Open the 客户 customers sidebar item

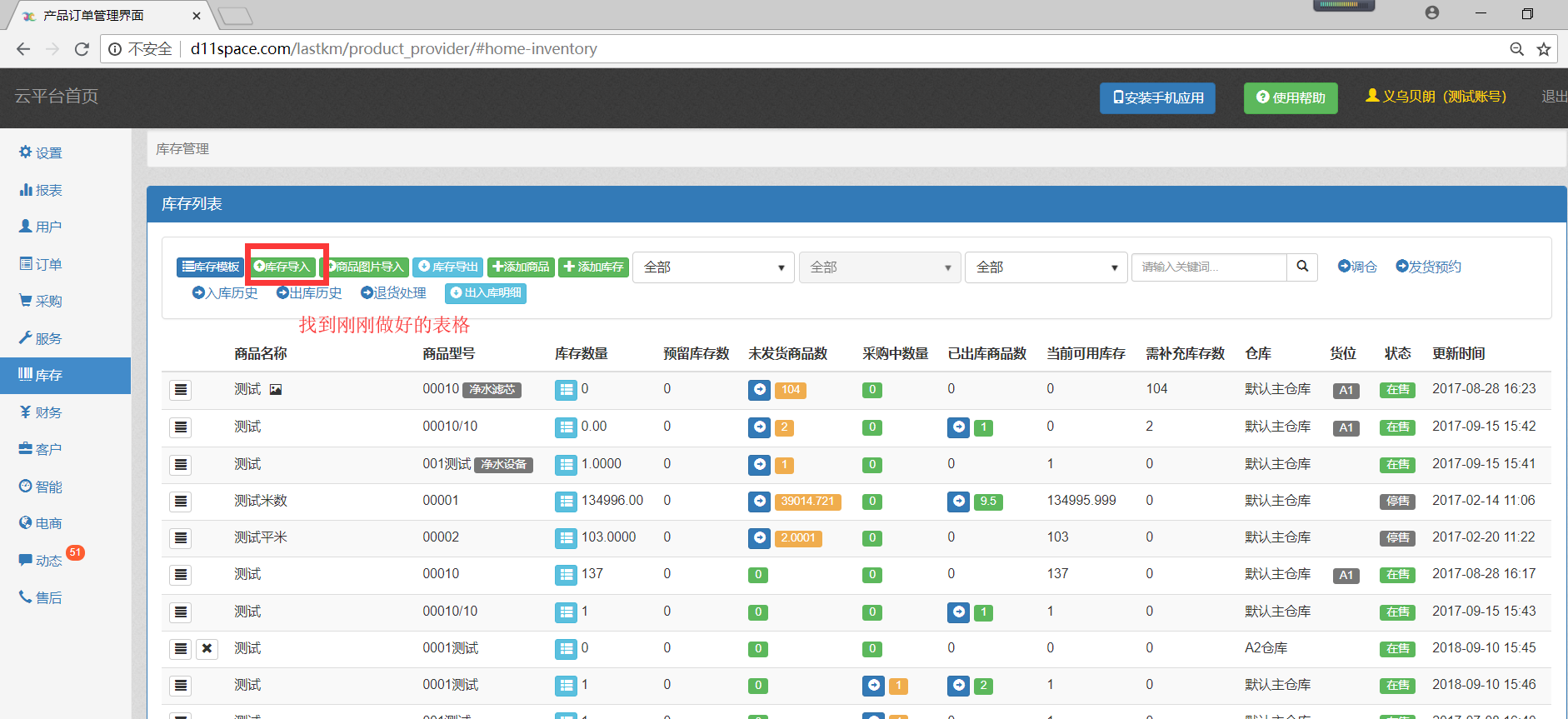pos(41,449)
